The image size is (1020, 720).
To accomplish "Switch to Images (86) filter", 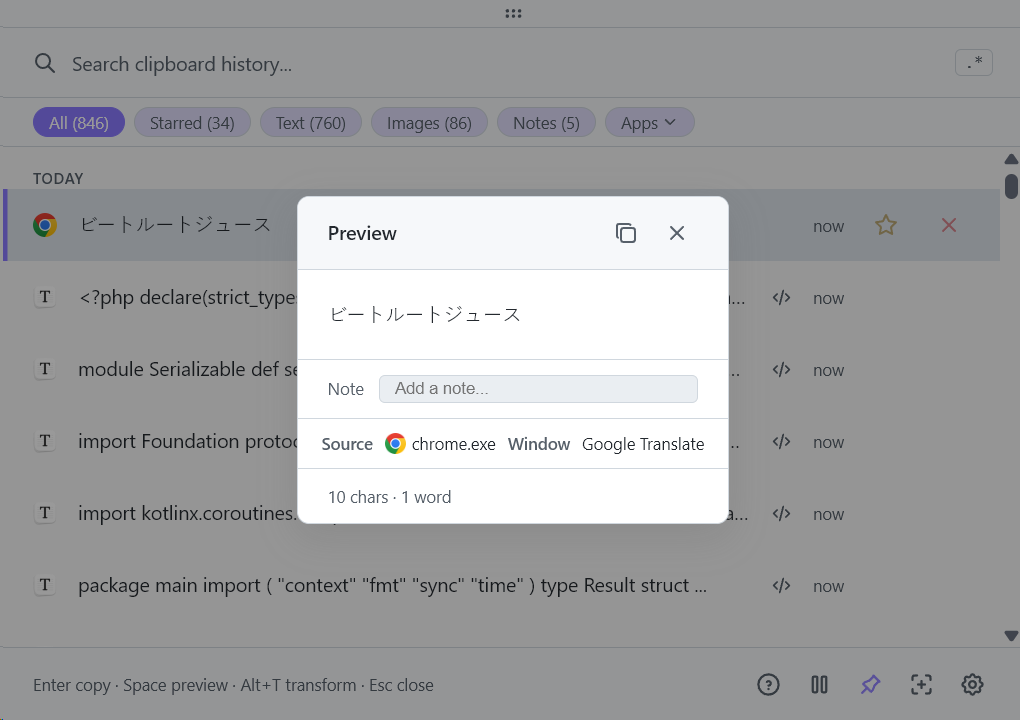I will pyautogui.click(x=429, y=123).
